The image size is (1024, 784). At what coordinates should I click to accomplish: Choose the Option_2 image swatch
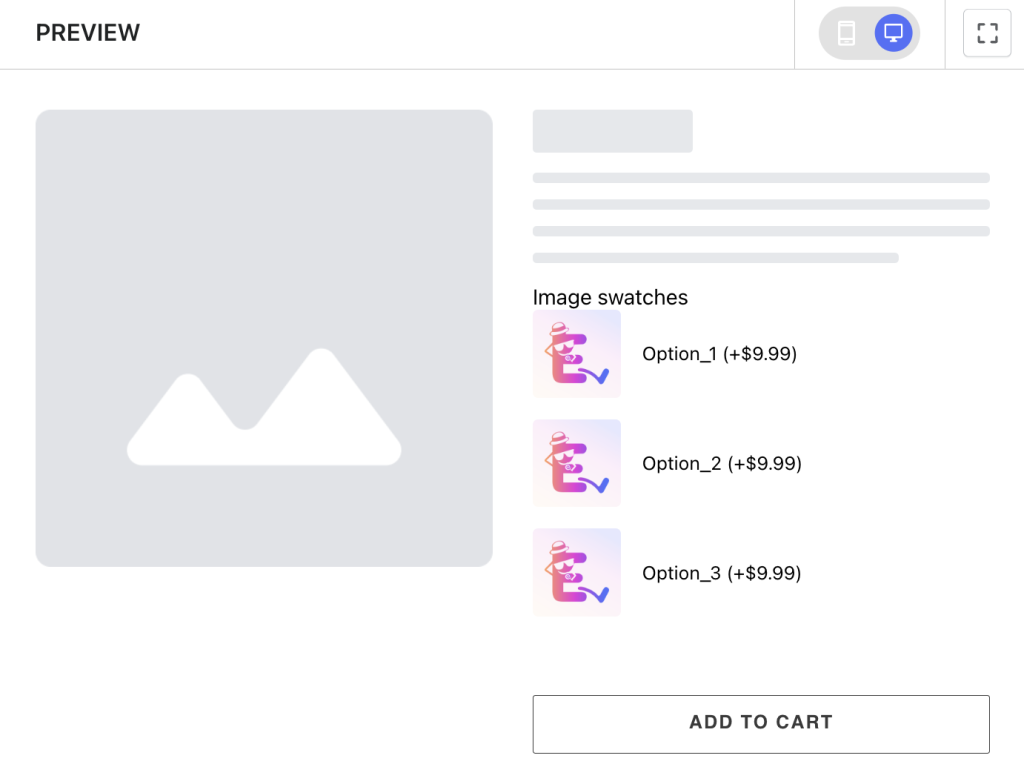click(x=577, y=463)
